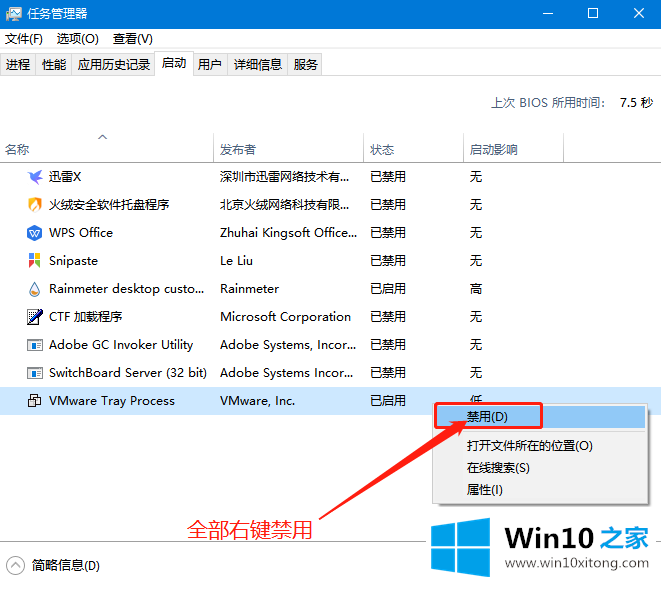661x589 pixels.
Task: Sort by 启动影响 column header
Action: (513, 150)
